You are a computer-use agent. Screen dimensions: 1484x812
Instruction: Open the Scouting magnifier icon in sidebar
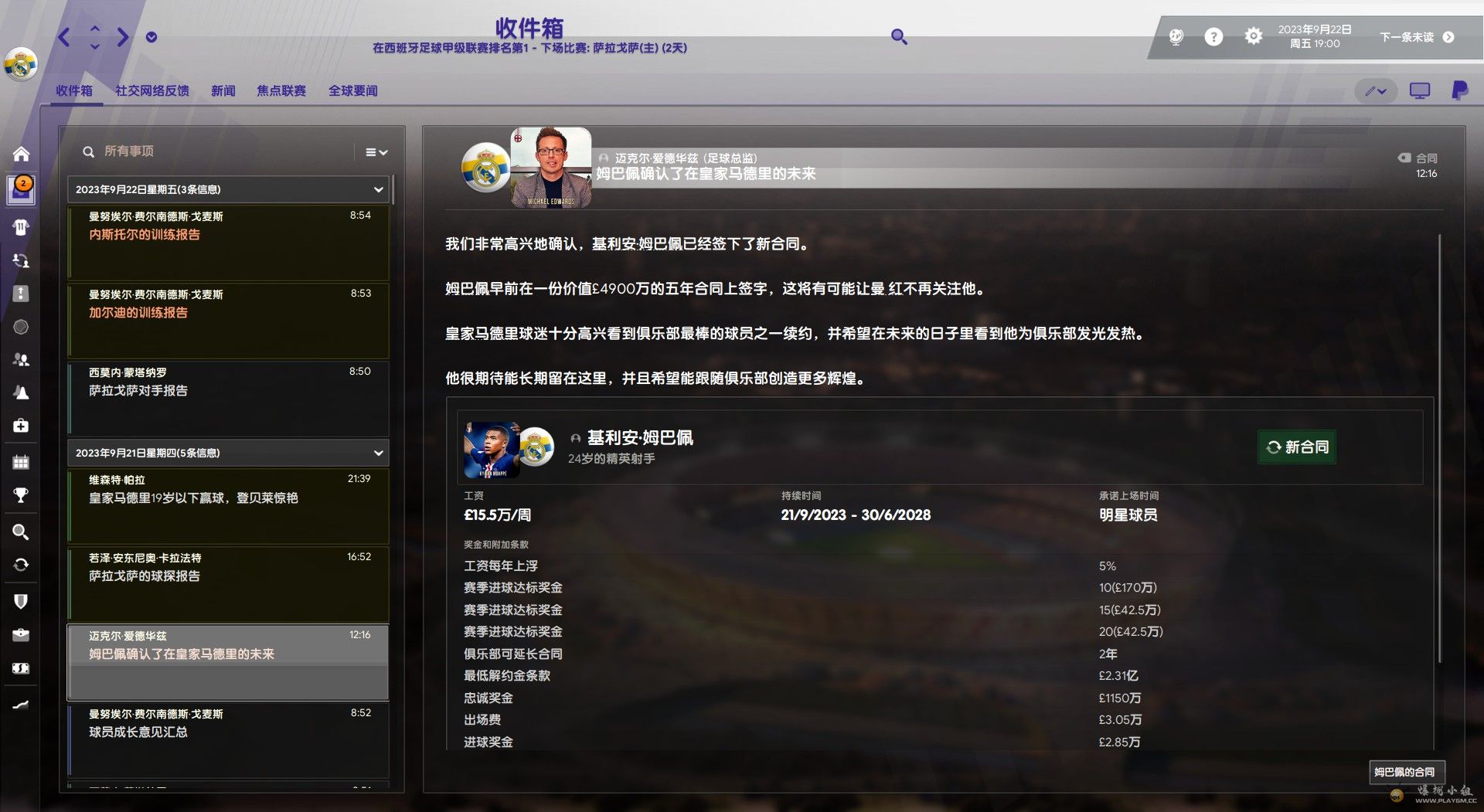click(21, 532)
